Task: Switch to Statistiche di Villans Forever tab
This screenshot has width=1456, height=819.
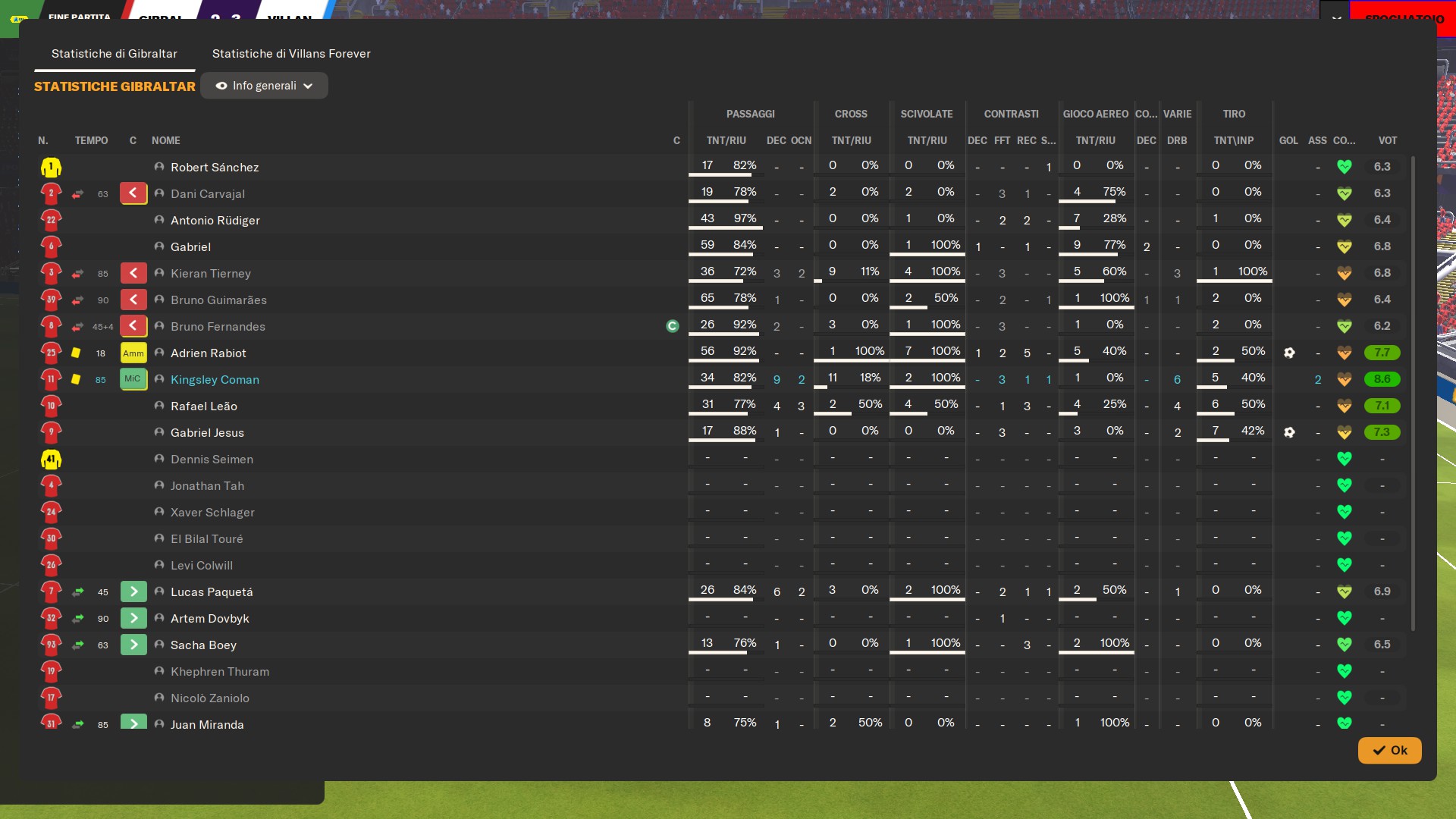Action: click(x=291, y=54)
